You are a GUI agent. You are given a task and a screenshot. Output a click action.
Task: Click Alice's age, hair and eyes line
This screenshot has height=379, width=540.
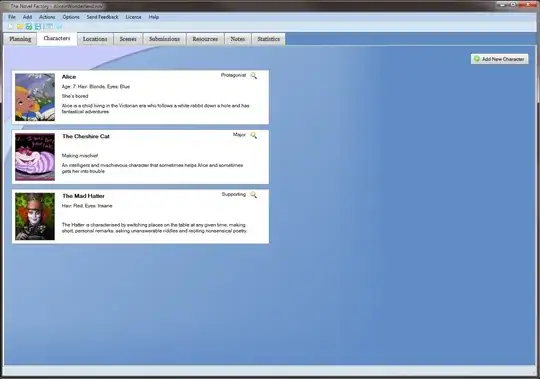coord(96,86)
